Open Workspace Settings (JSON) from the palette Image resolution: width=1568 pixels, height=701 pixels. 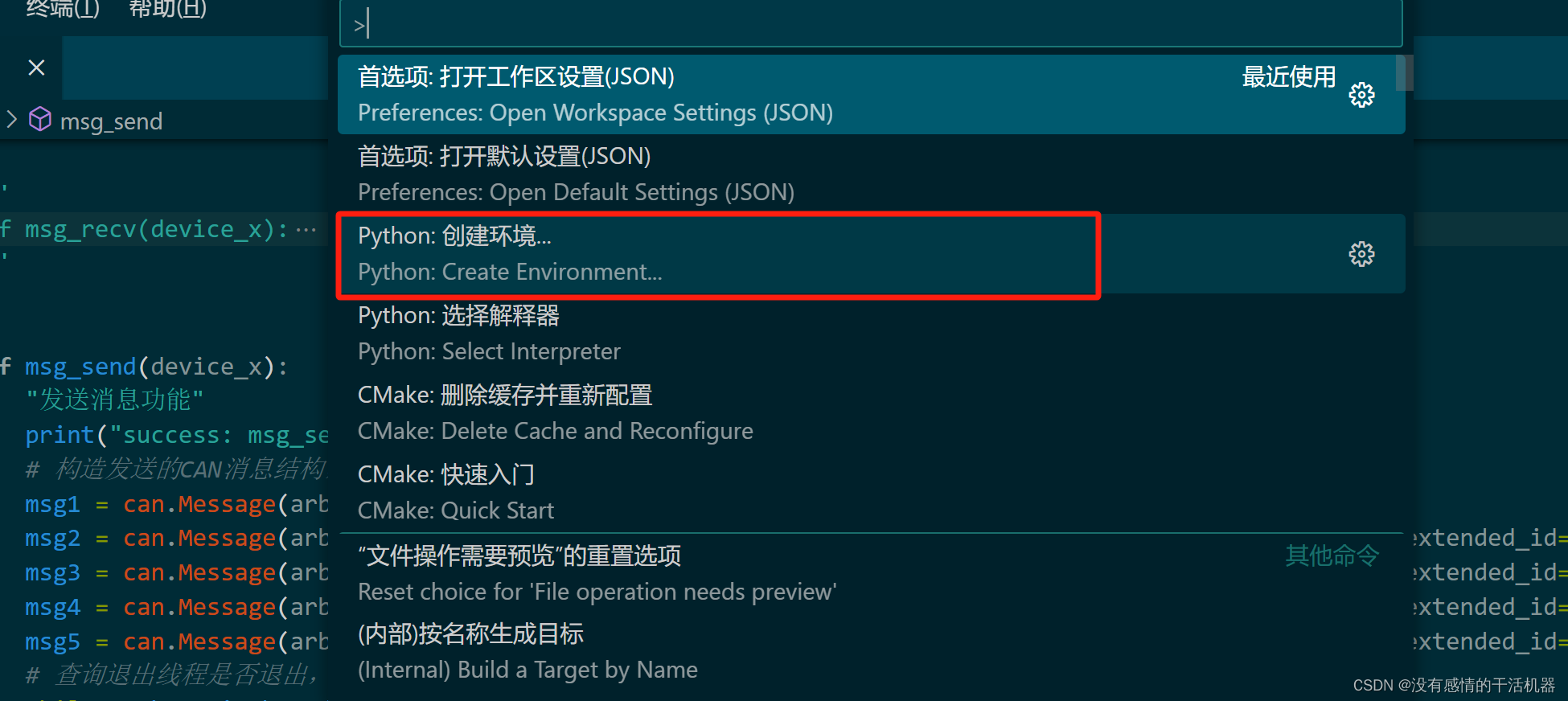click(563, 94)
